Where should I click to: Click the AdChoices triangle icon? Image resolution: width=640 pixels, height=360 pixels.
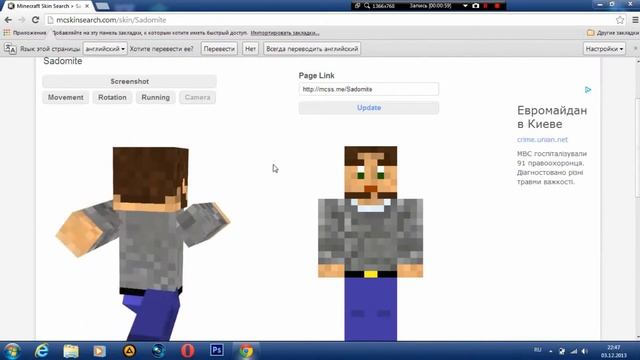point(588,90)
